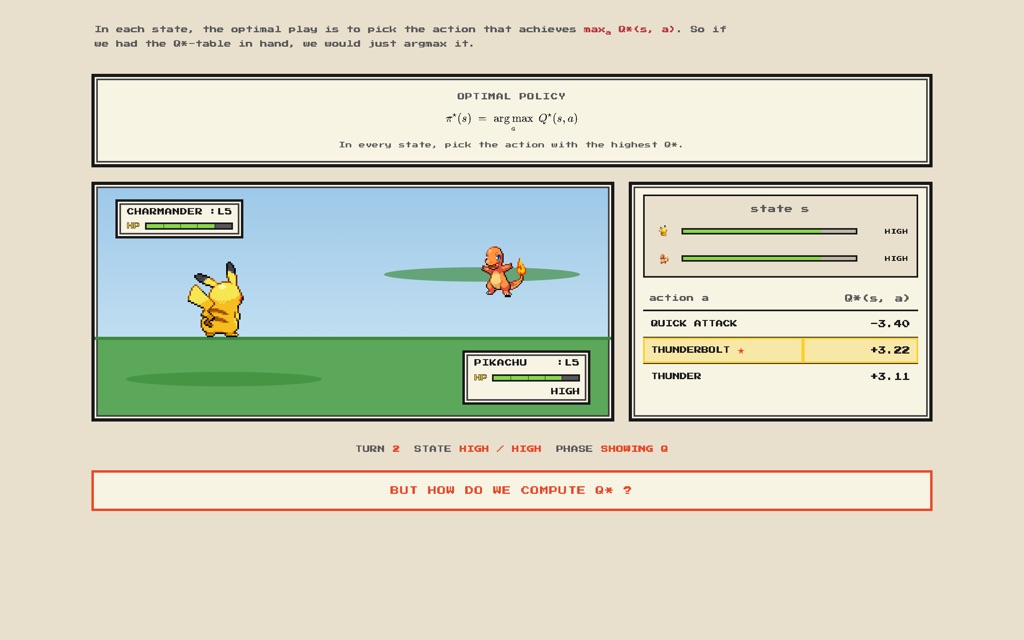Click HIGH label next to Charmander state bar
This screenshot has width=1024, height=640.
[896, 259]
